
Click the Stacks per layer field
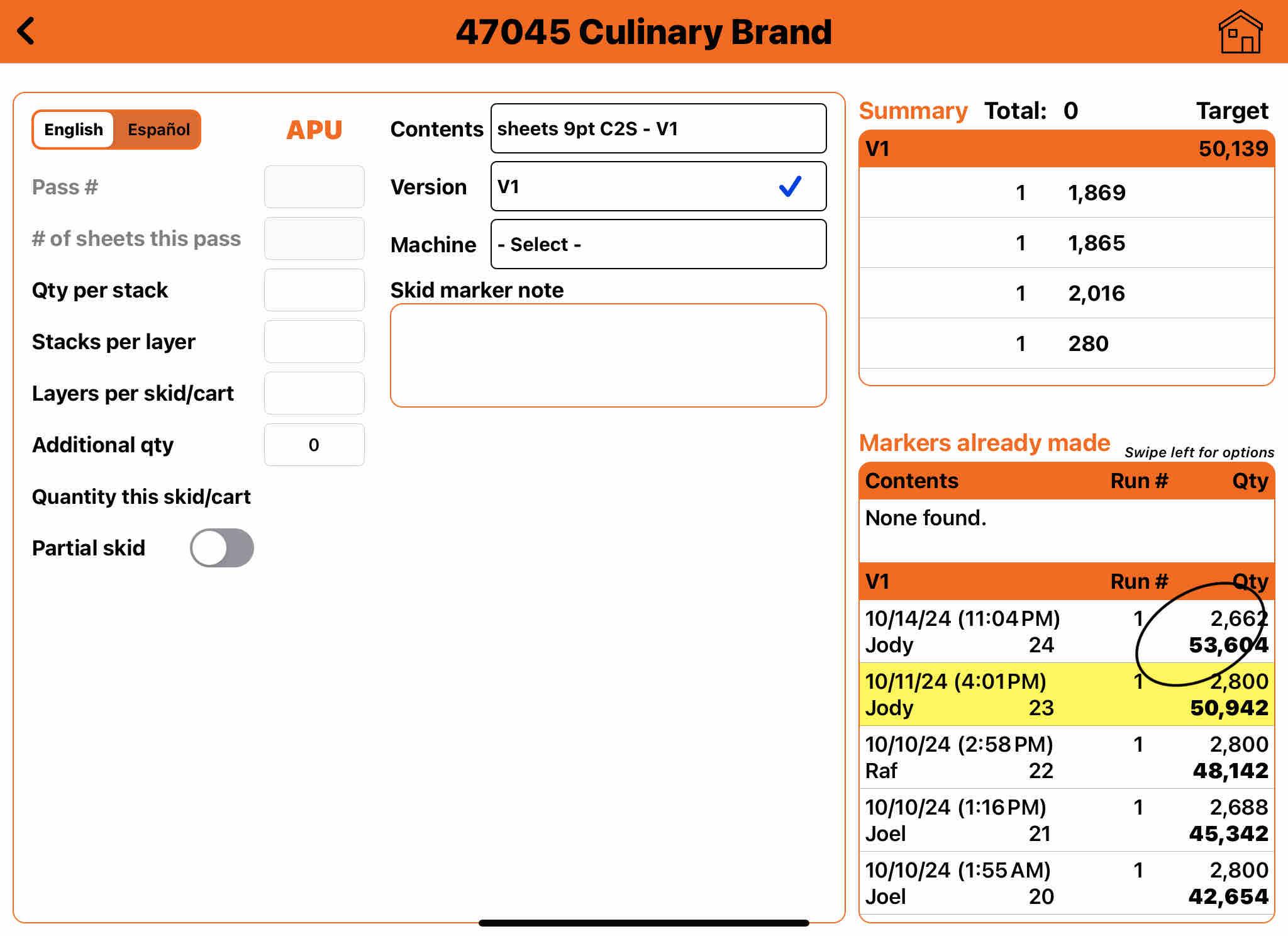pyautogui.click(x=314, y=342)
